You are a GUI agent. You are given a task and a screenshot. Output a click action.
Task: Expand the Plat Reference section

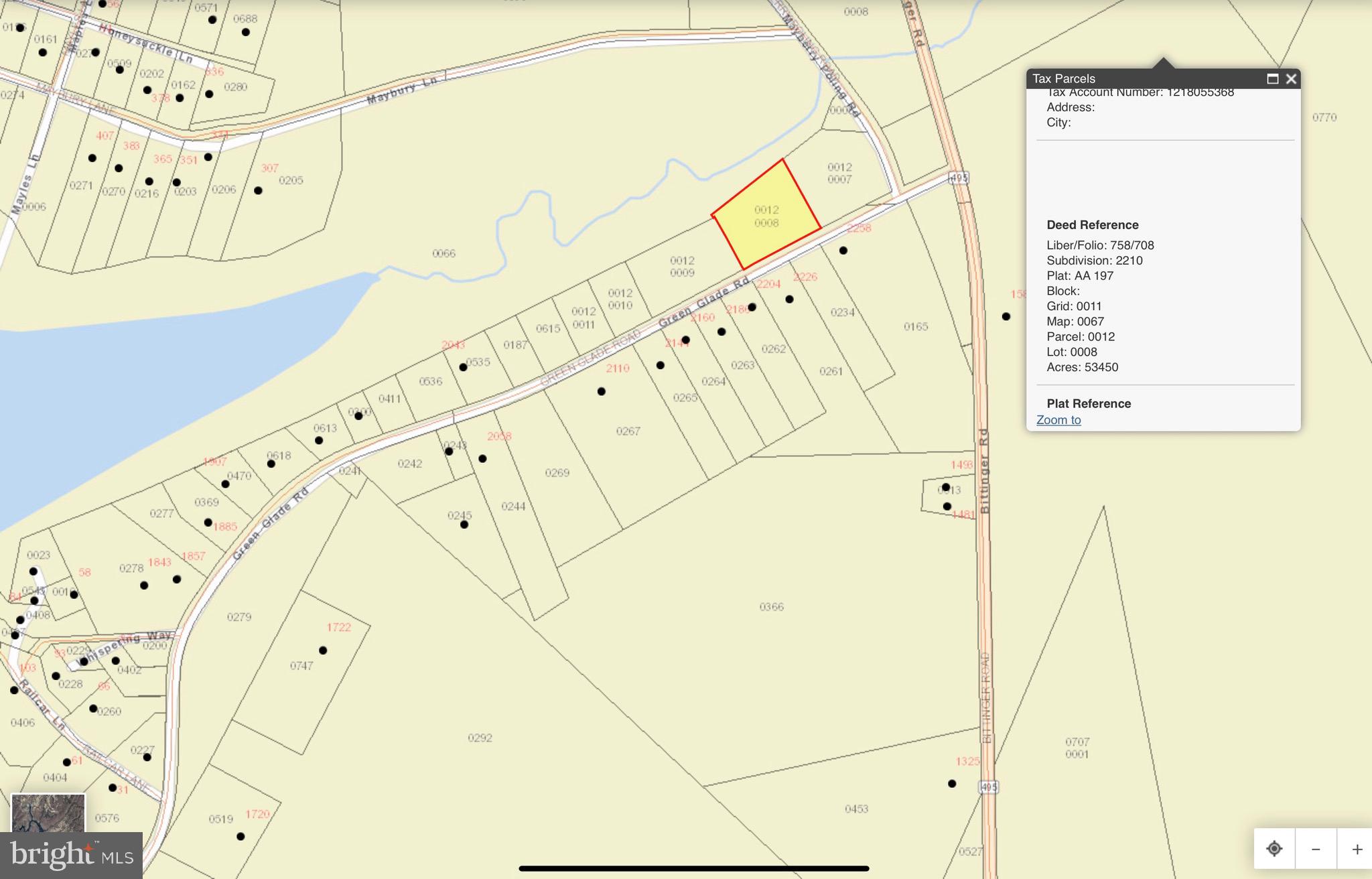point(1089,403)
